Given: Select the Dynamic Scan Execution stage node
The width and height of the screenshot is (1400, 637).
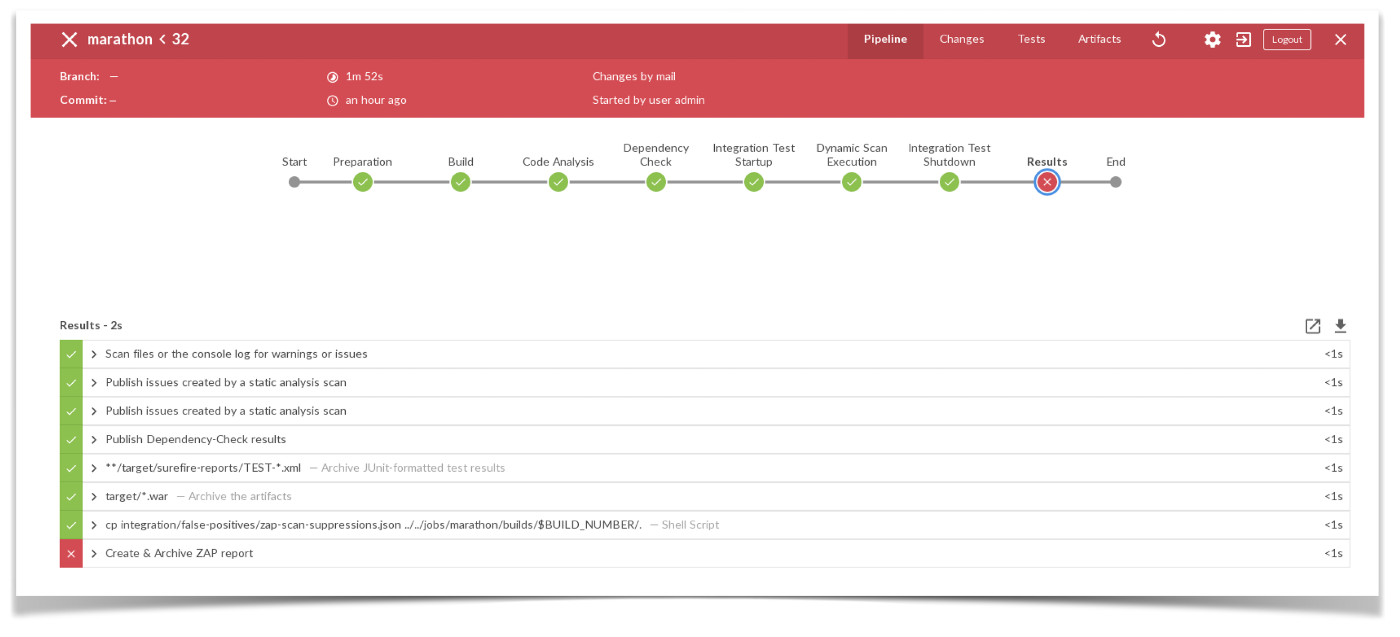Looking at the screenshot, I should pos(851,182).
